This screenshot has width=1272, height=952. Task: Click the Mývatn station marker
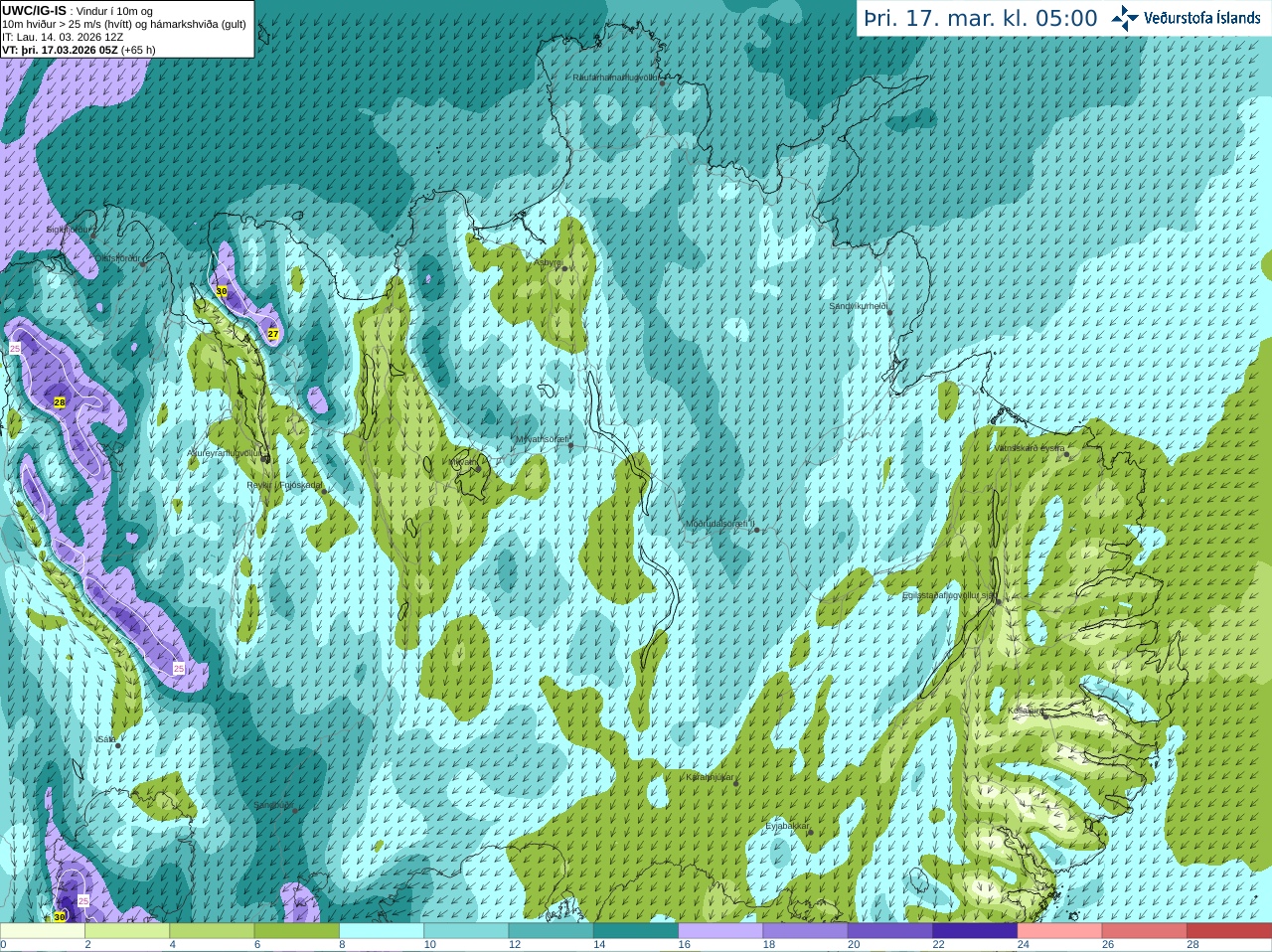(x=478, y=468)
